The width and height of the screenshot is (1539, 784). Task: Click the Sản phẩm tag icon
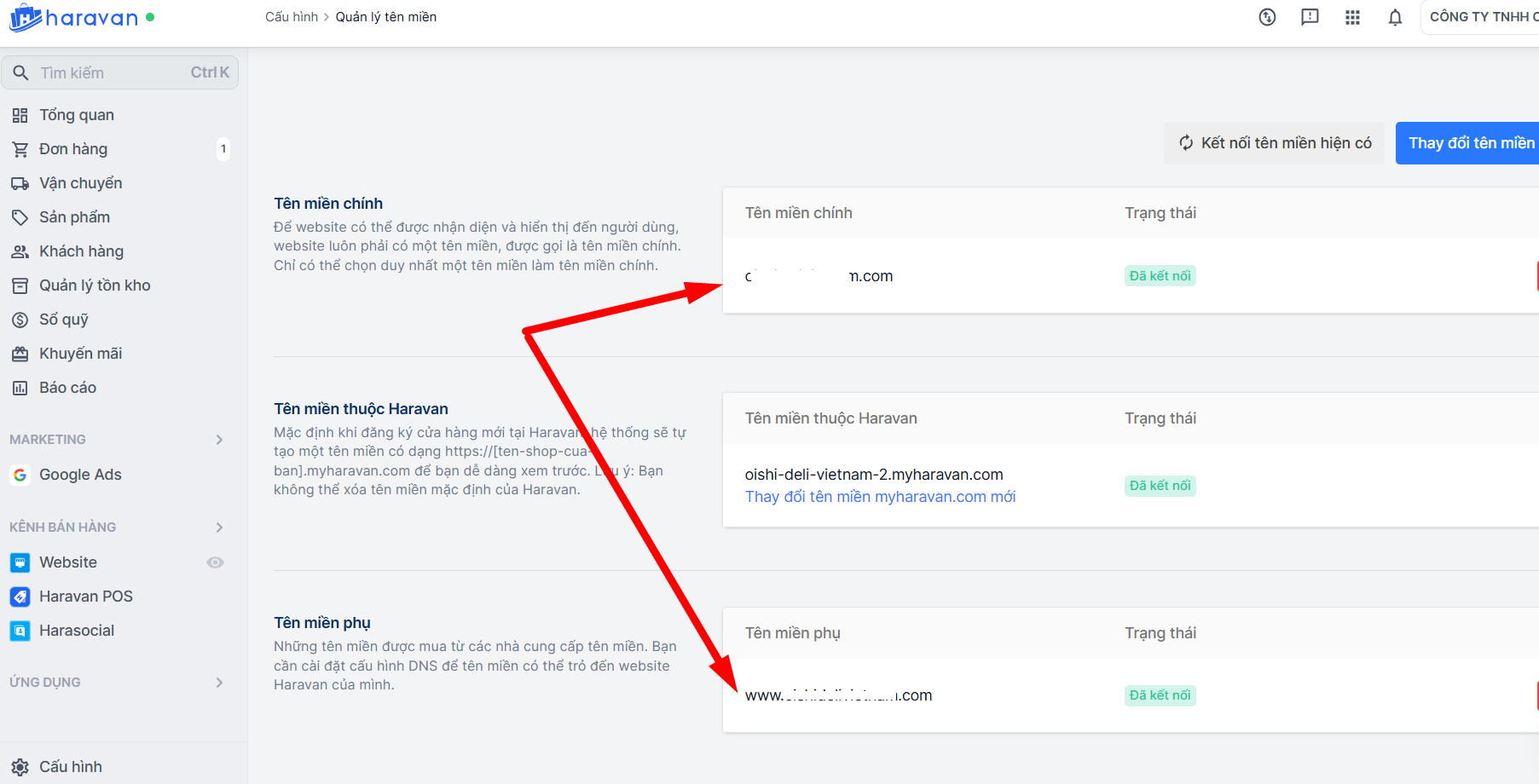20,217
